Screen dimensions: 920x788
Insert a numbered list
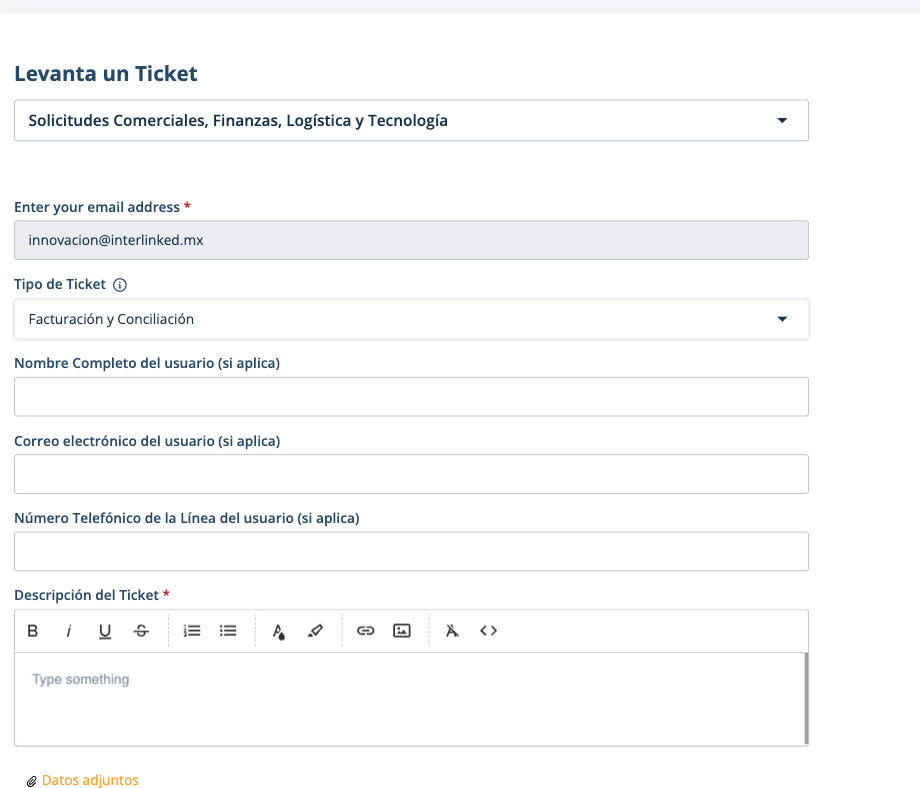(192, 631)
